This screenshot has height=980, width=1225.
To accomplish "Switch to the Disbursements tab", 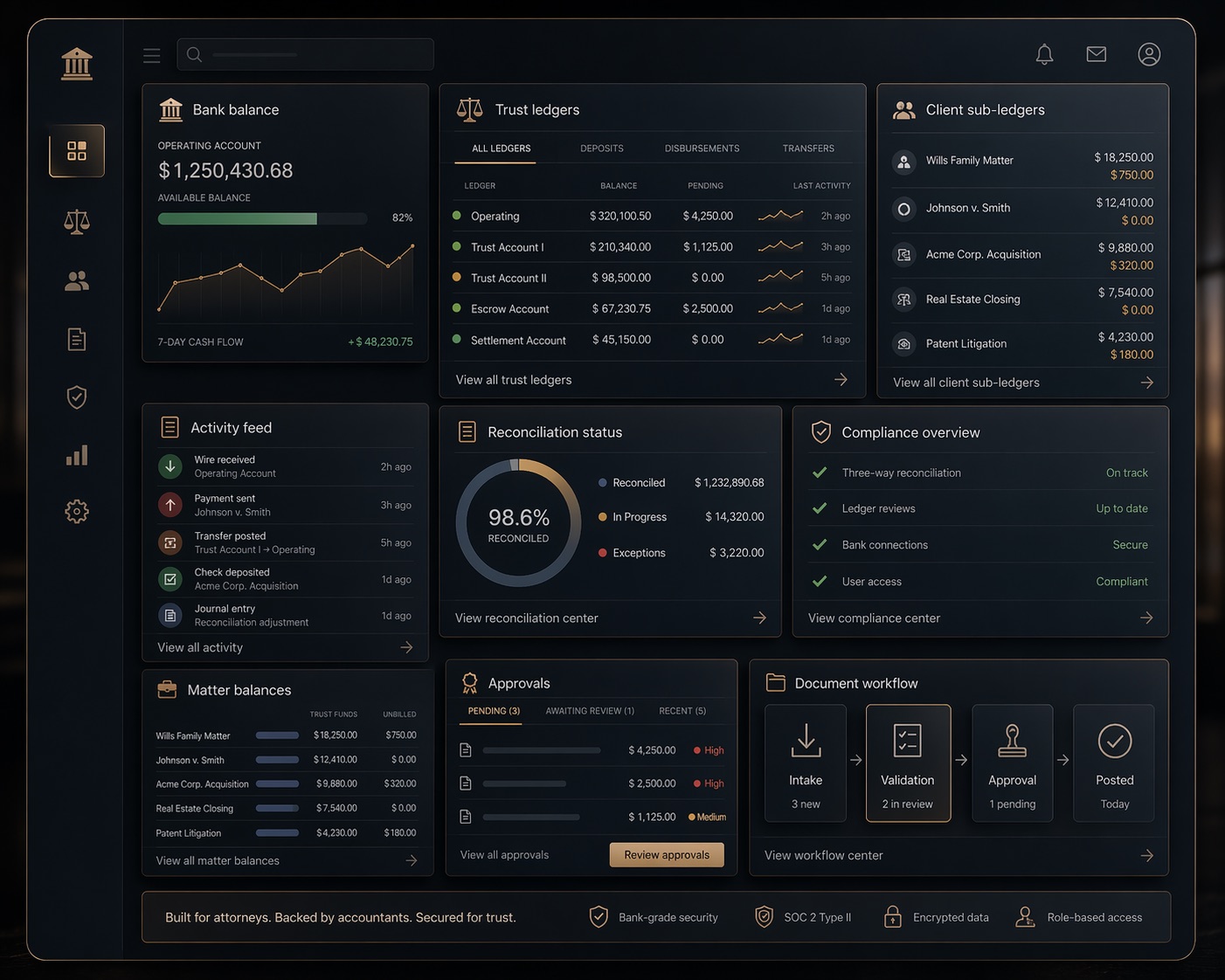I will (702, 148).
